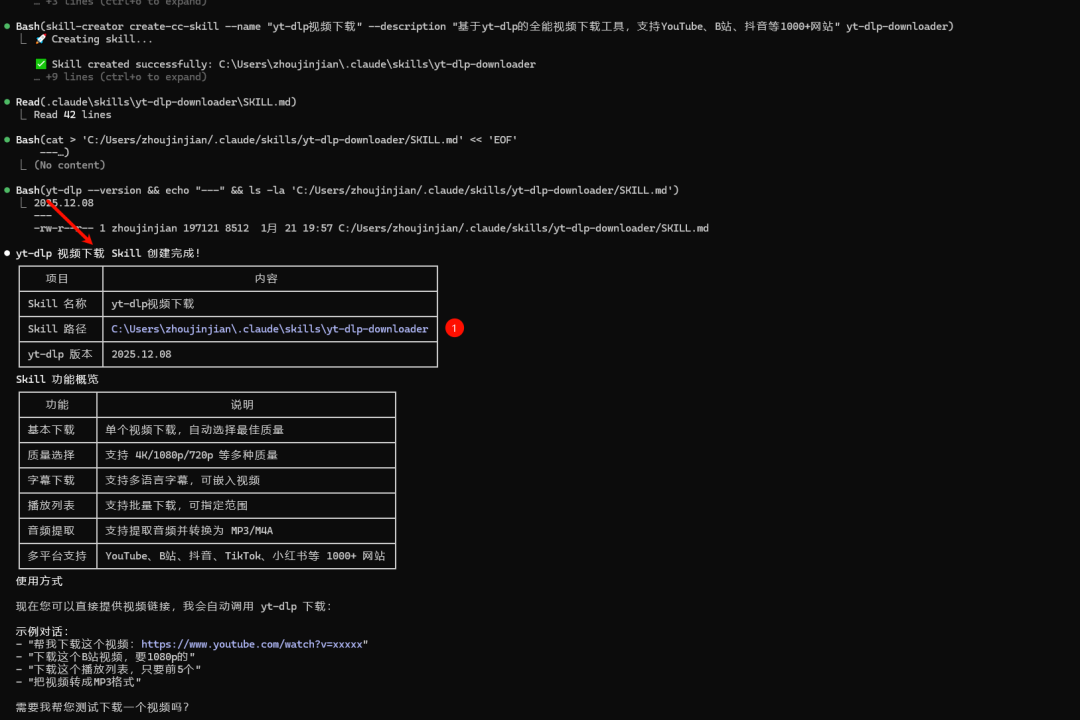
Task: Click the '需要我帮您测试下载一个视频吗?' question
Action: [103, 708]
